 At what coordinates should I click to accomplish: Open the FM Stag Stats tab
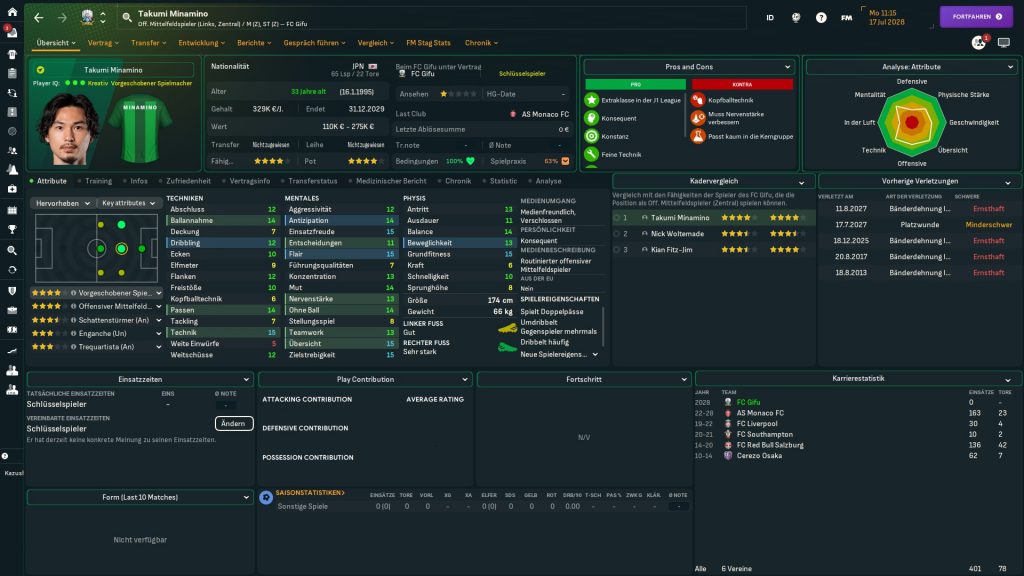point(428,43)
